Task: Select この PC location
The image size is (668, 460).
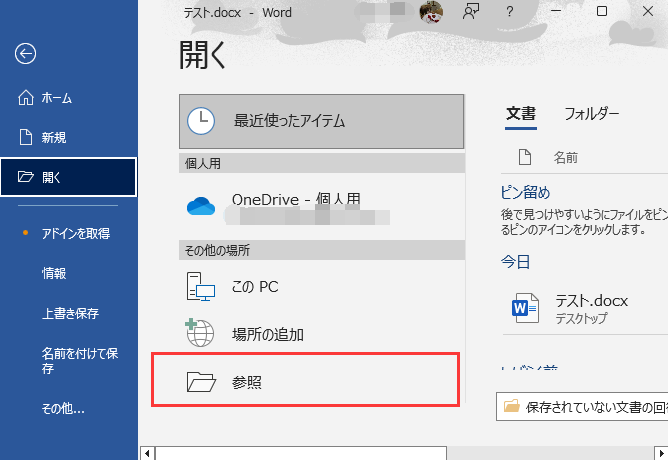Action: [x=322, y=287]
